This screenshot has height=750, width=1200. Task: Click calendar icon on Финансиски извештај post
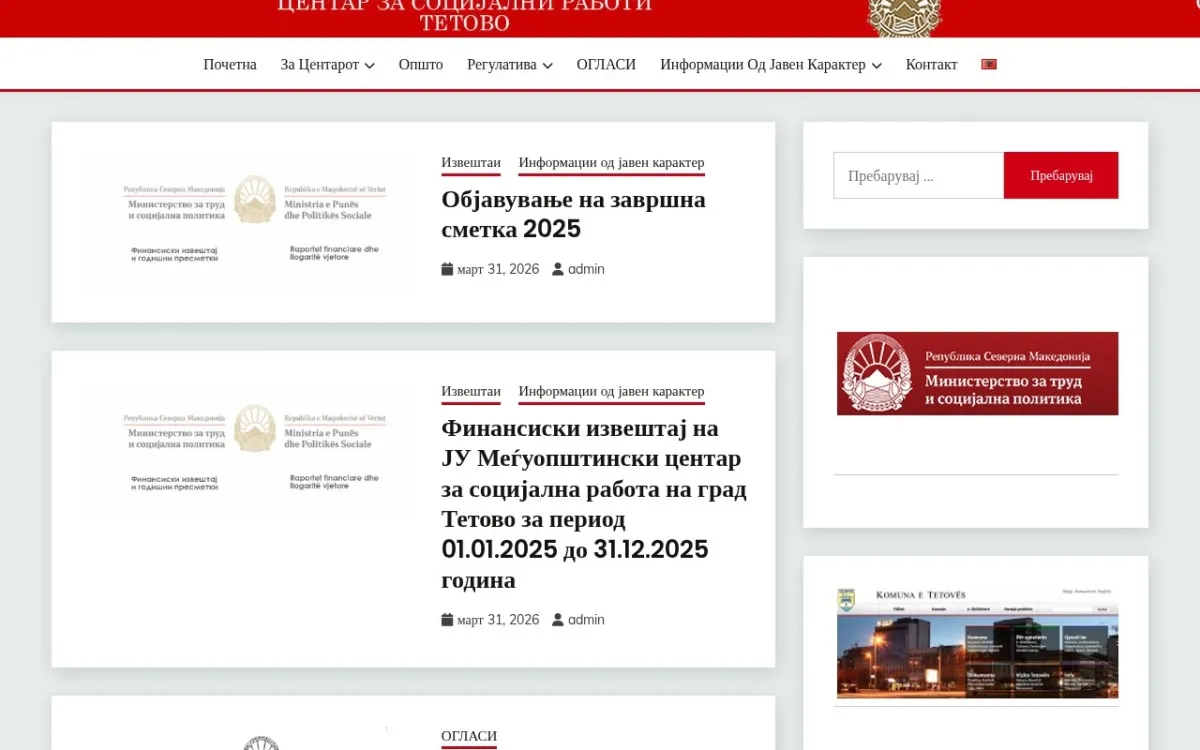(x=447, y=620)
